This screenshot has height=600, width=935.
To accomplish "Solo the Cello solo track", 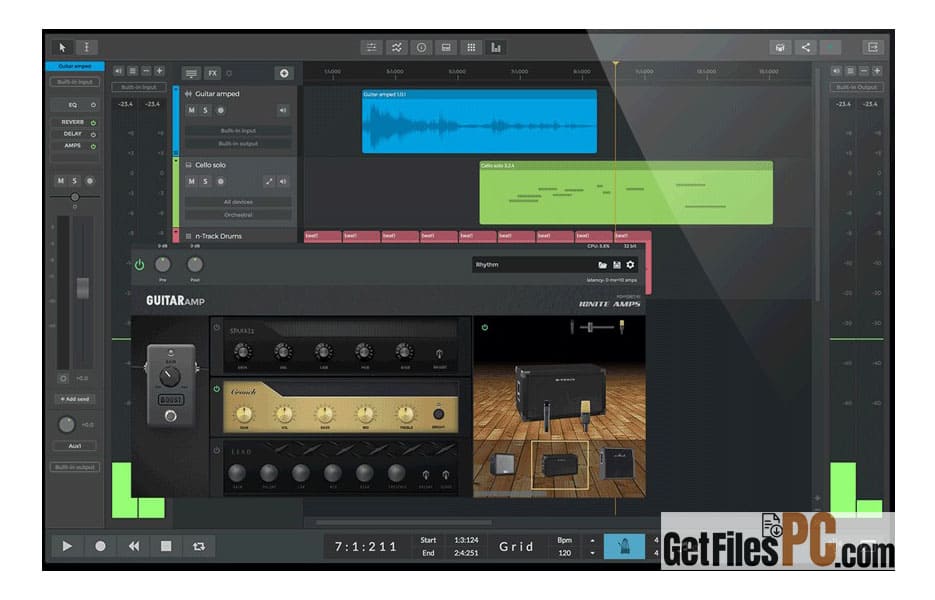I will pyautogui.click(x=205, y=181).
